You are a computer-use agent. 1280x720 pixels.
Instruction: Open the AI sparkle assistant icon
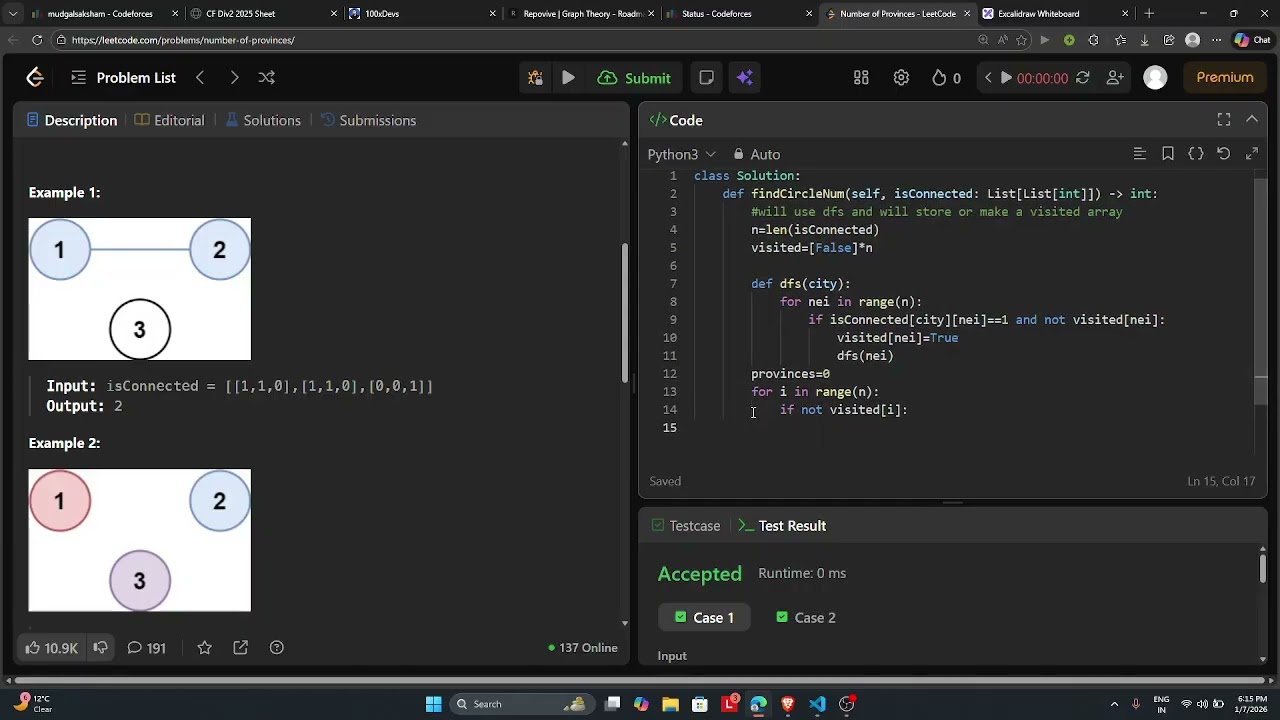click(x=744, y=78)
